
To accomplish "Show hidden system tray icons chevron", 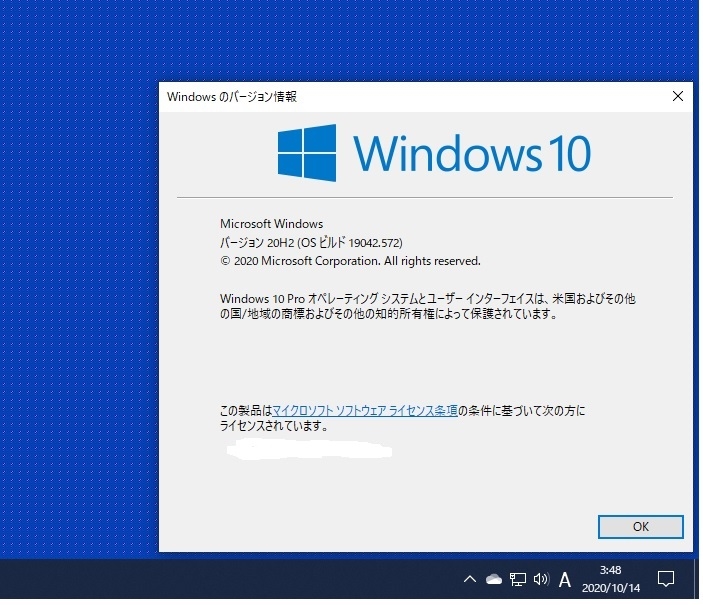I will tap(469, 579).
